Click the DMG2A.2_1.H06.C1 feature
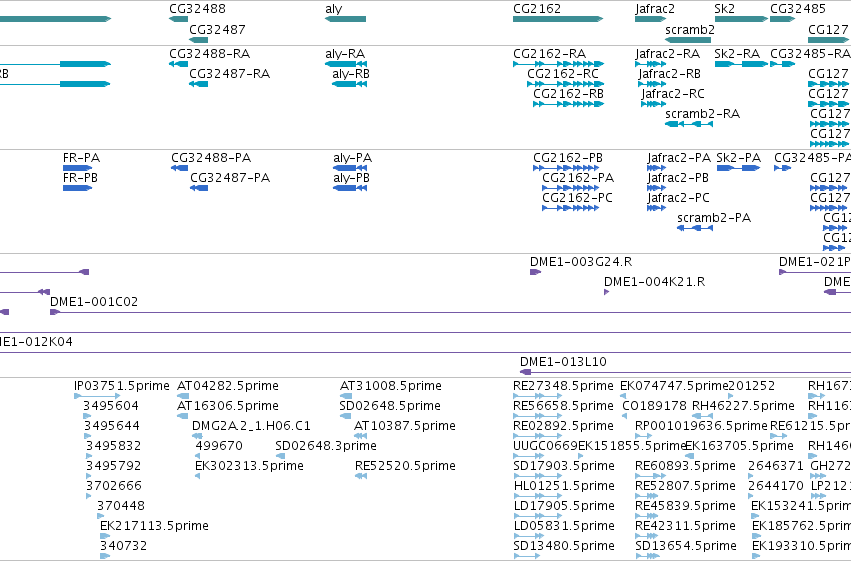851x561 pixels. tap(198, 437)
